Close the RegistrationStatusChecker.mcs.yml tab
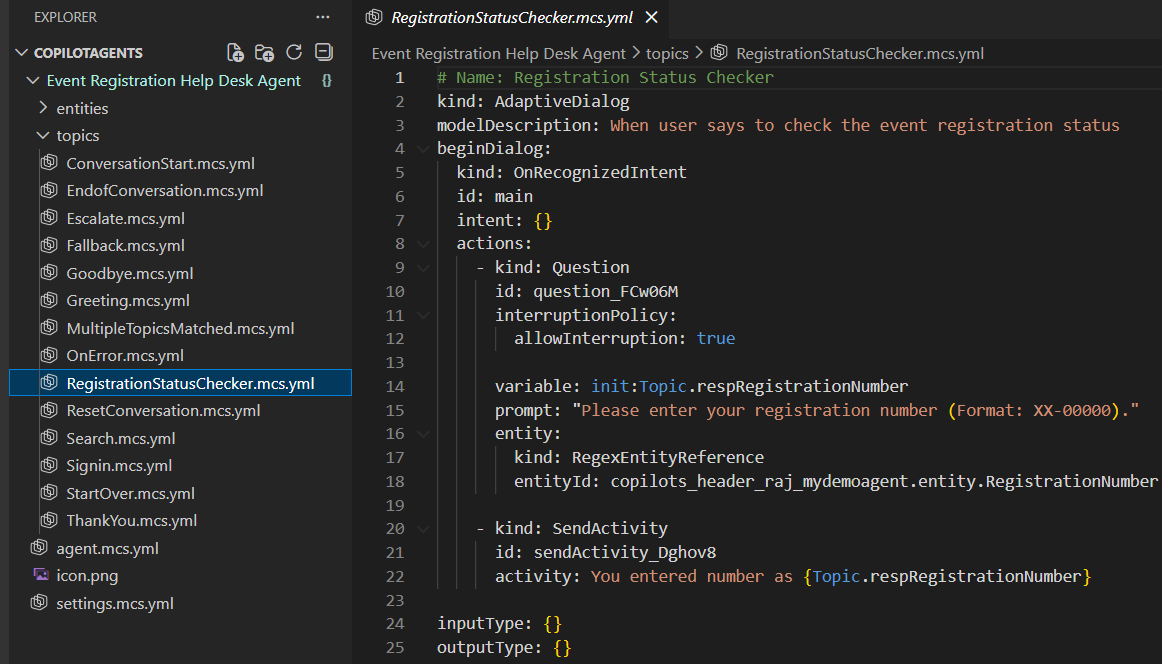Viewport: 1162px width, 664px height. [652, 18]
